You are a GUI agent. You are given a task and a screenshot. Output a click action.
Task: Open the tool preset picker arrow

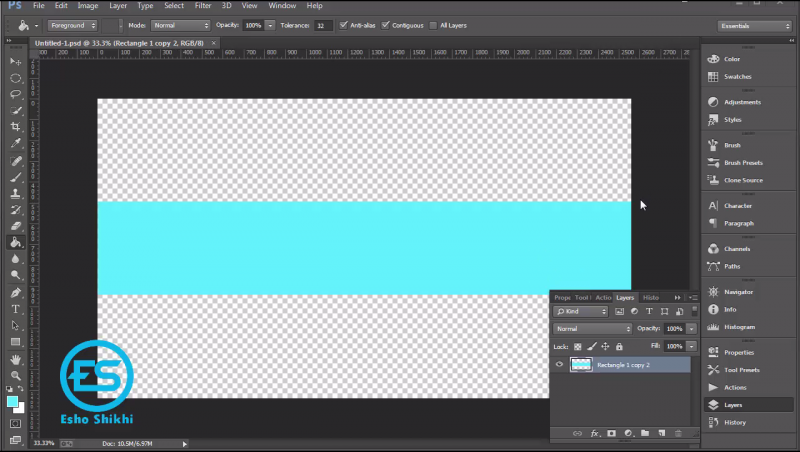(36, 26)
